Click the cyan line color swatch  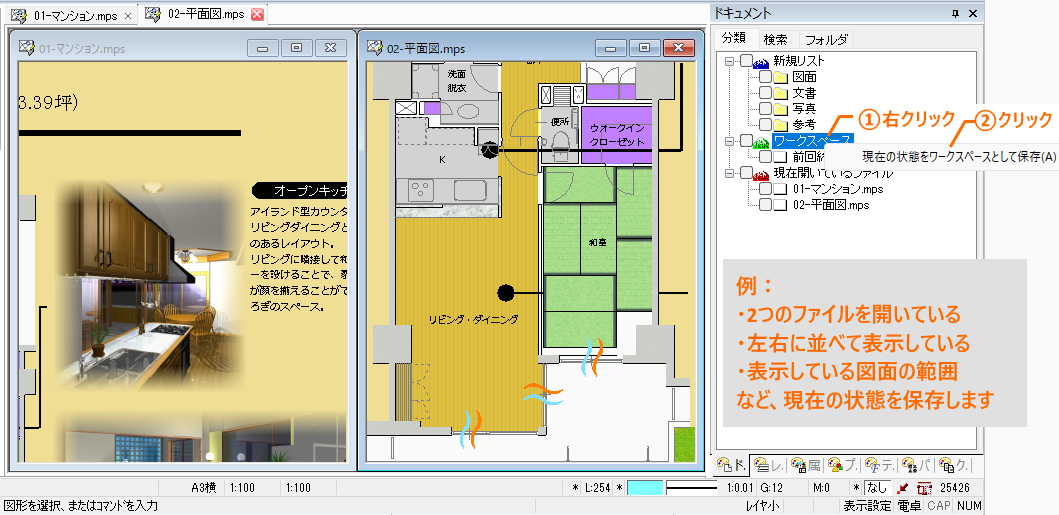click(647, 488)
